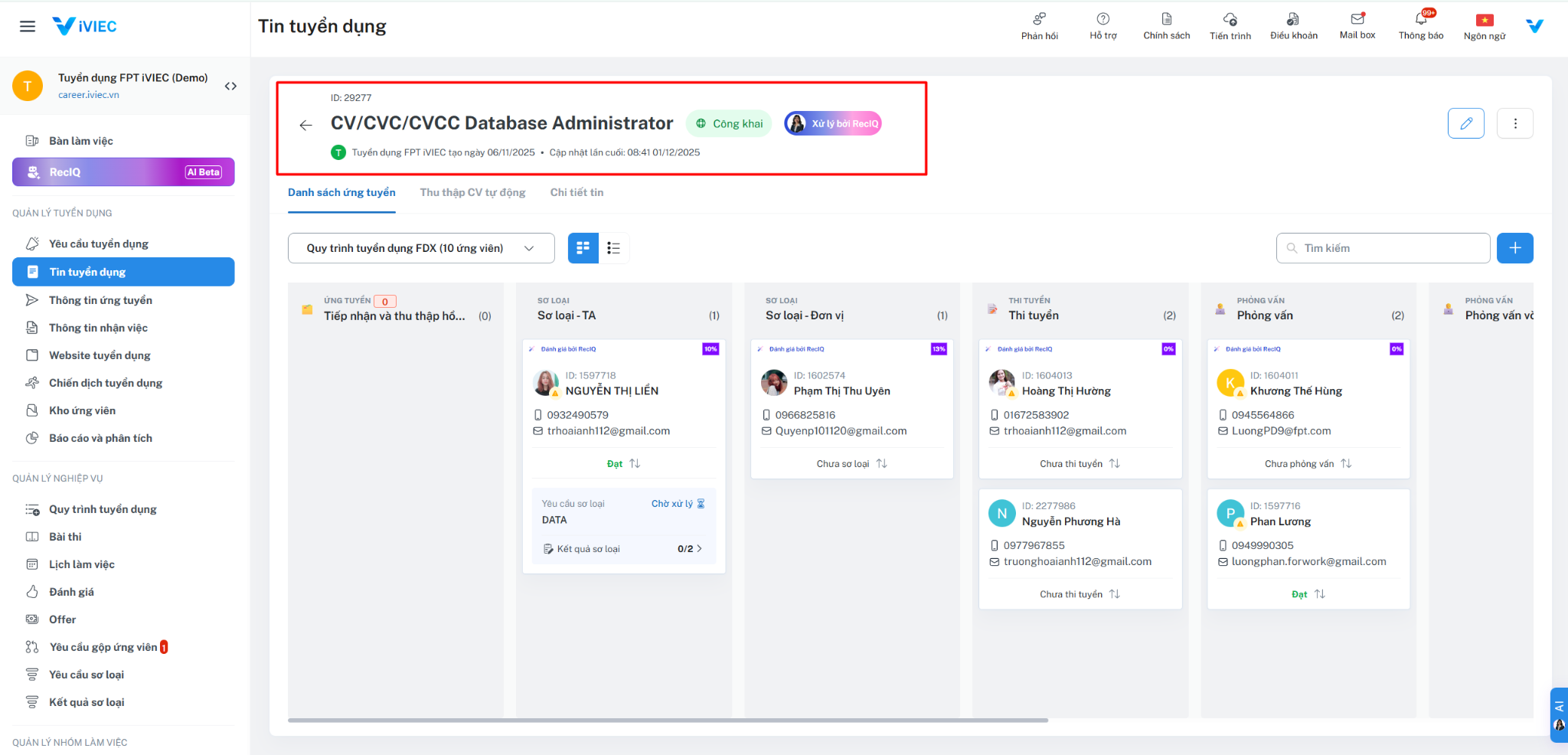Click the Chờ xử lý status text

[672, 504]
